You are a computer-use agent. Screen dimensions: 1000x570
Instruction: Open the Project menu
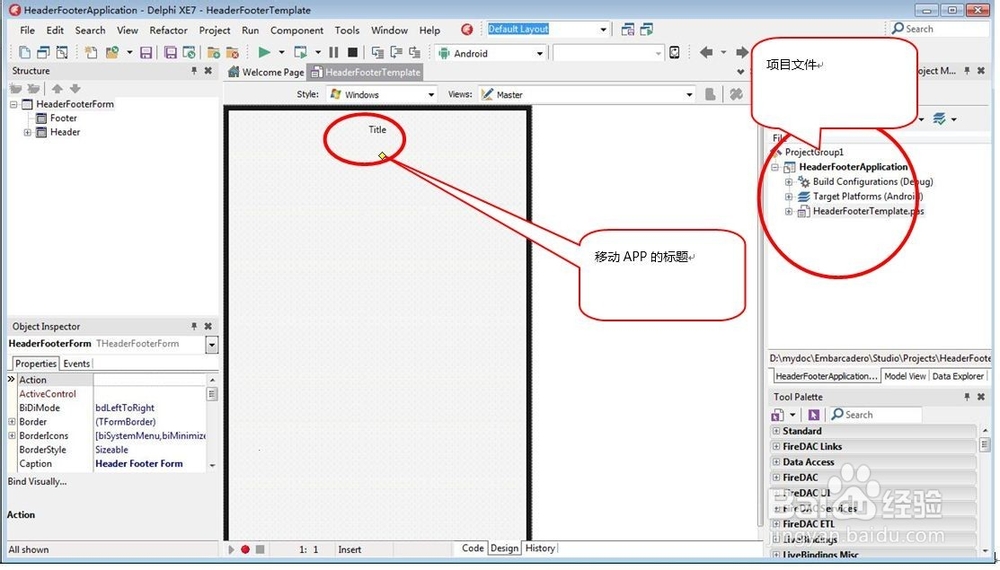click(x=214, y=30)
